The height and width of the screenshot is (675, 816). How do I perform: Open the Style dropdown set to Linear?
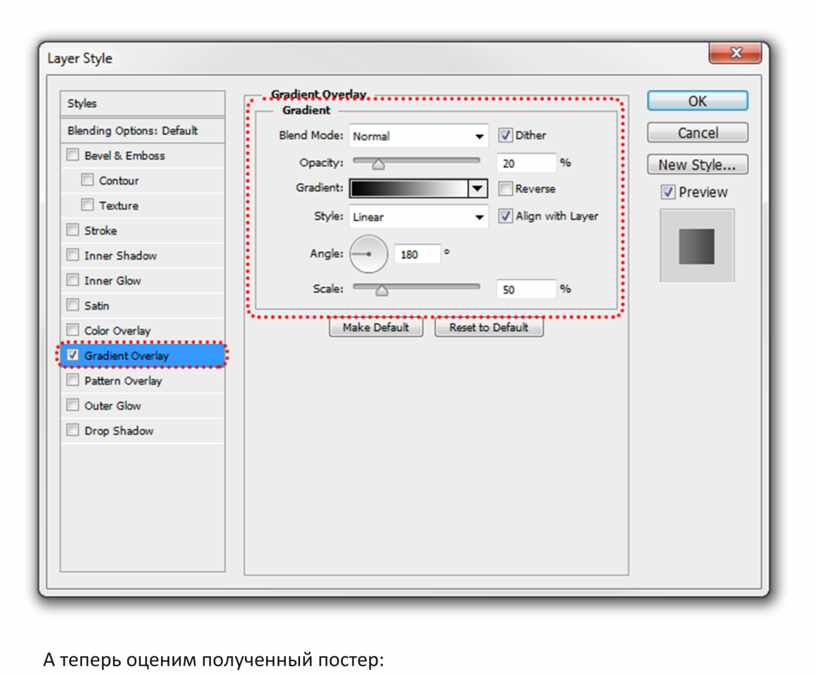[418, 217]
